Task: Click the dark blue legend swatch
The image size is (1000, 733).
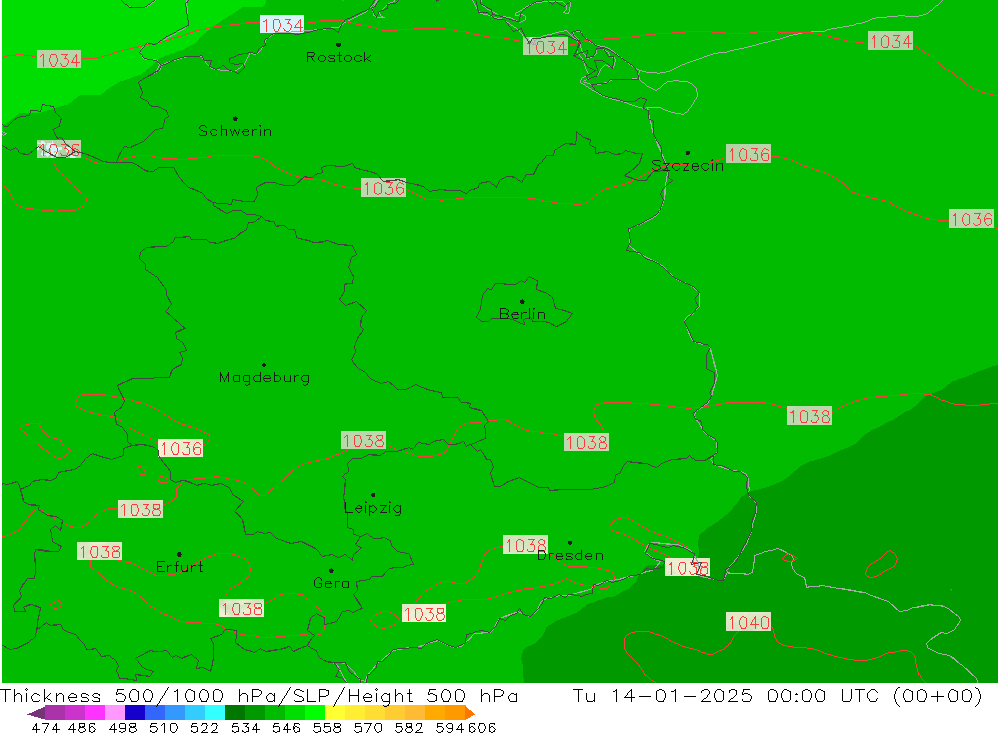Action: point(135,713)
